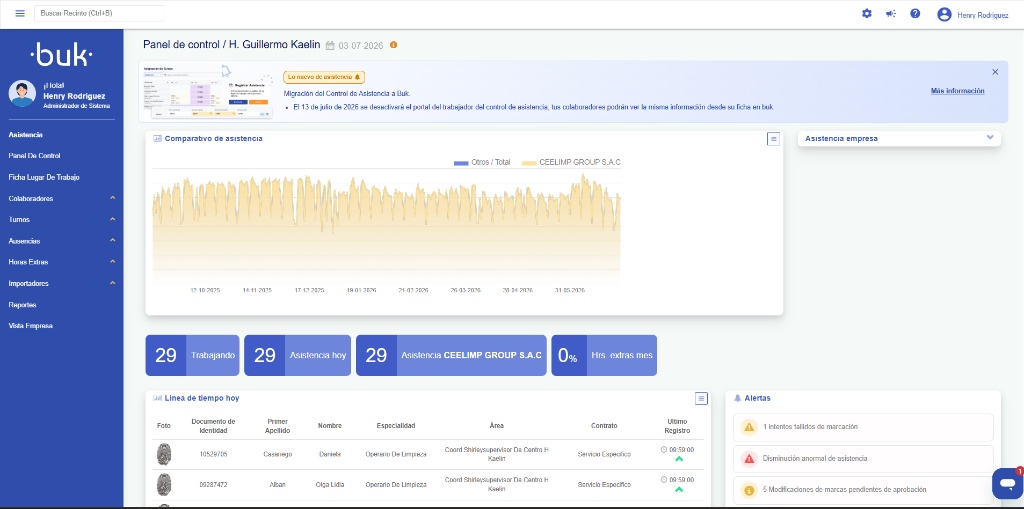Open the Comparativo de asistencia chart menu icon
The image size is (1024, 509).
773,139
